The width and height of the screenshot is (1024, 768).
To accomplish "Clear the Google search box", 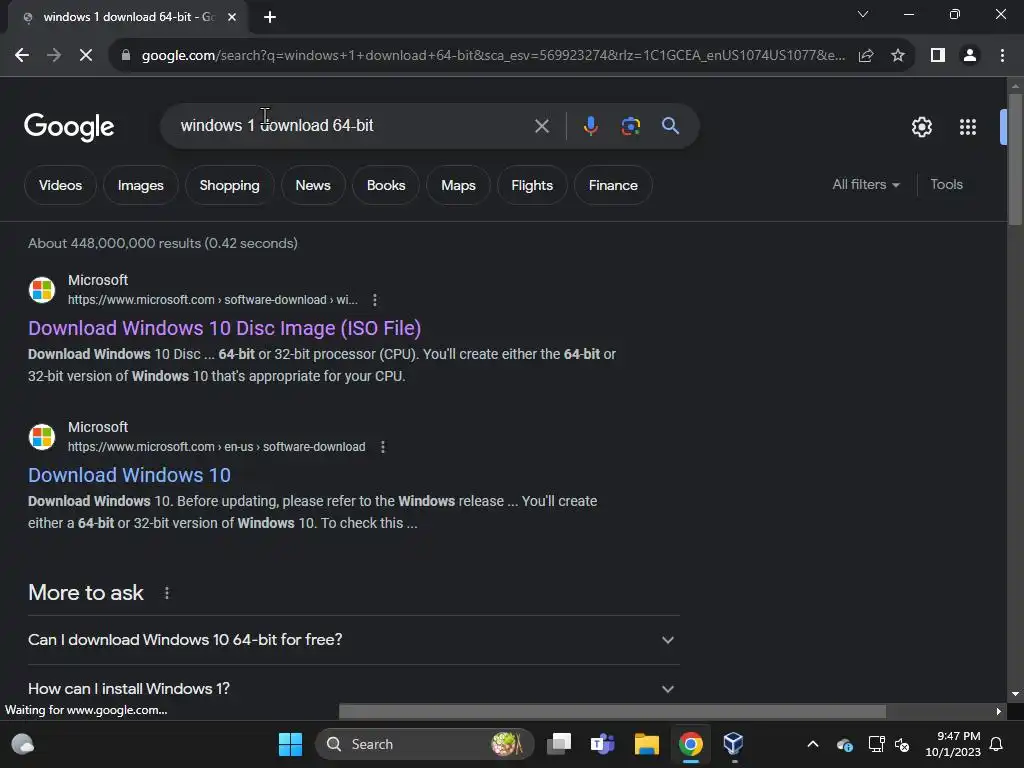I will point(541,126).
